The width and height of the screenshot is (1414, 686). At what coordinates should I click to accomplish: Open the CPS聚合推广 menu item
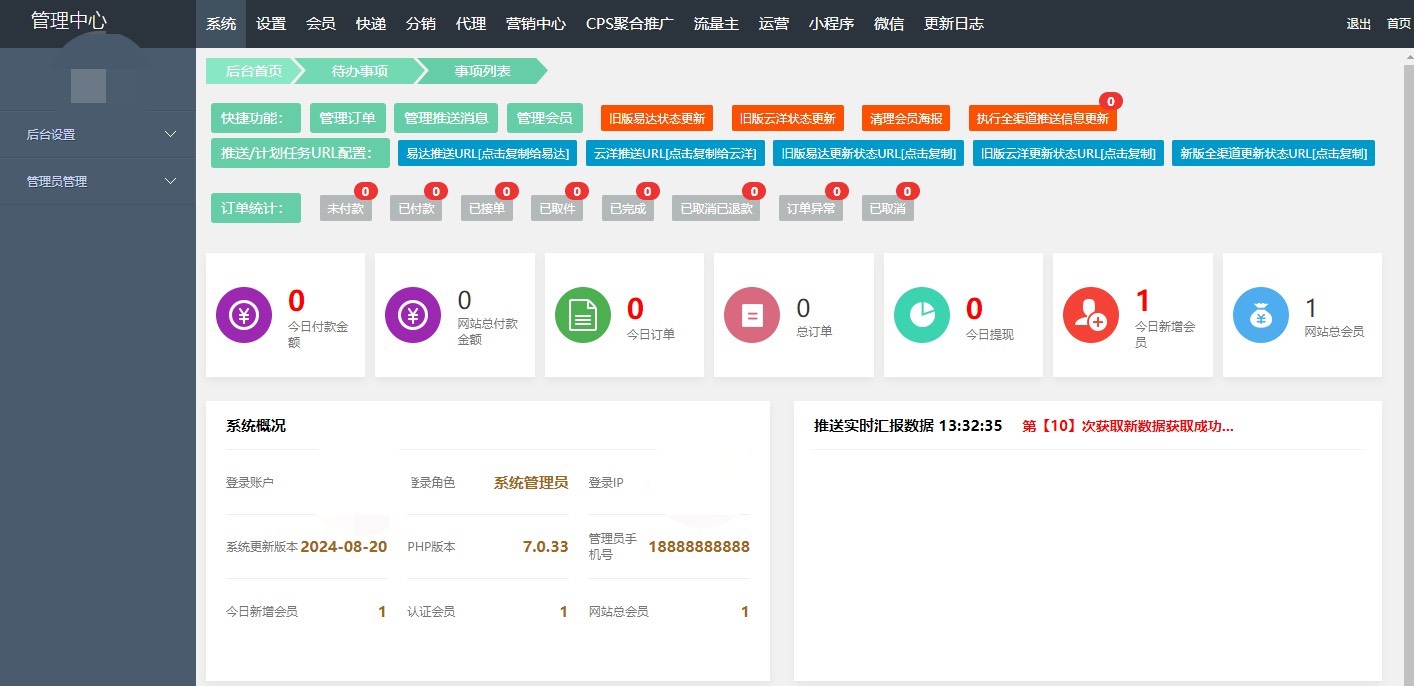click(x=630, y=24)
